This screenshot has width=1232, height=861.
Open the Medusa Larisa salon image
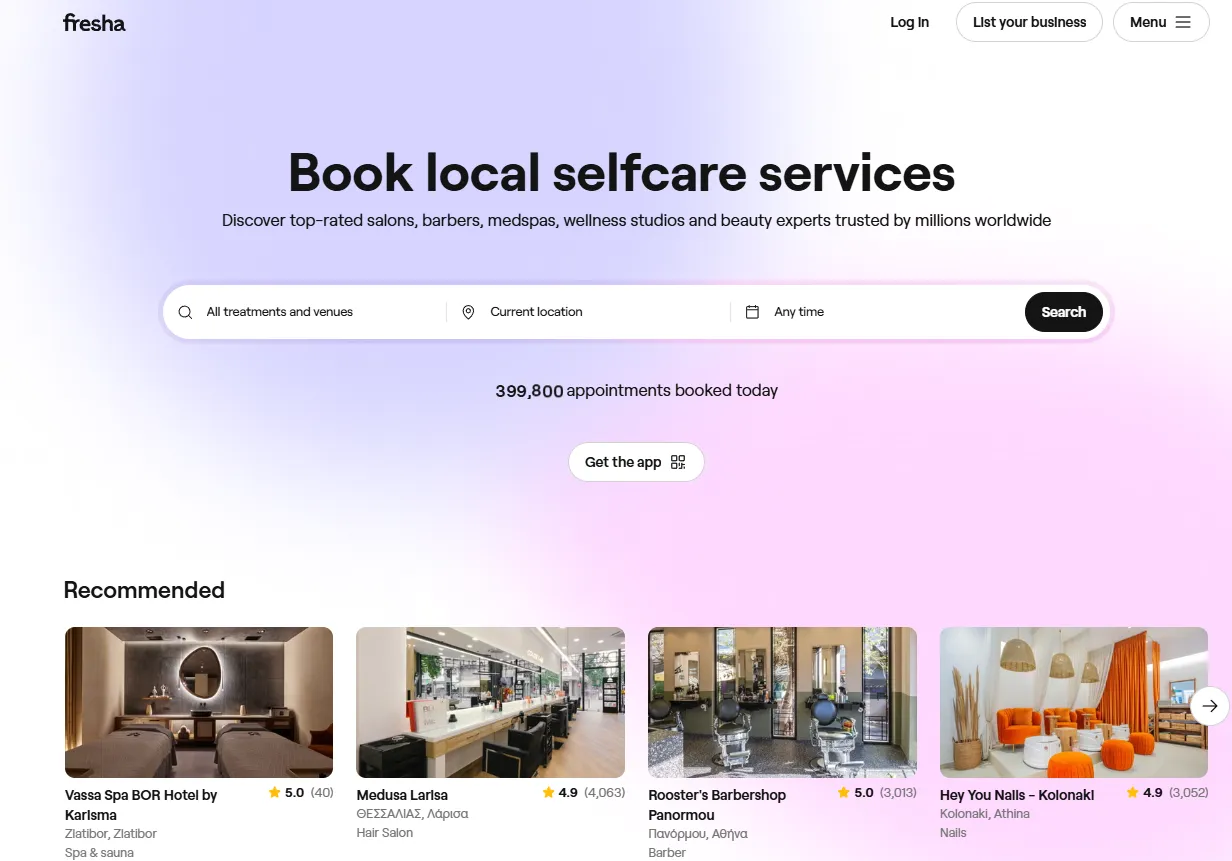tap(490, 702)
